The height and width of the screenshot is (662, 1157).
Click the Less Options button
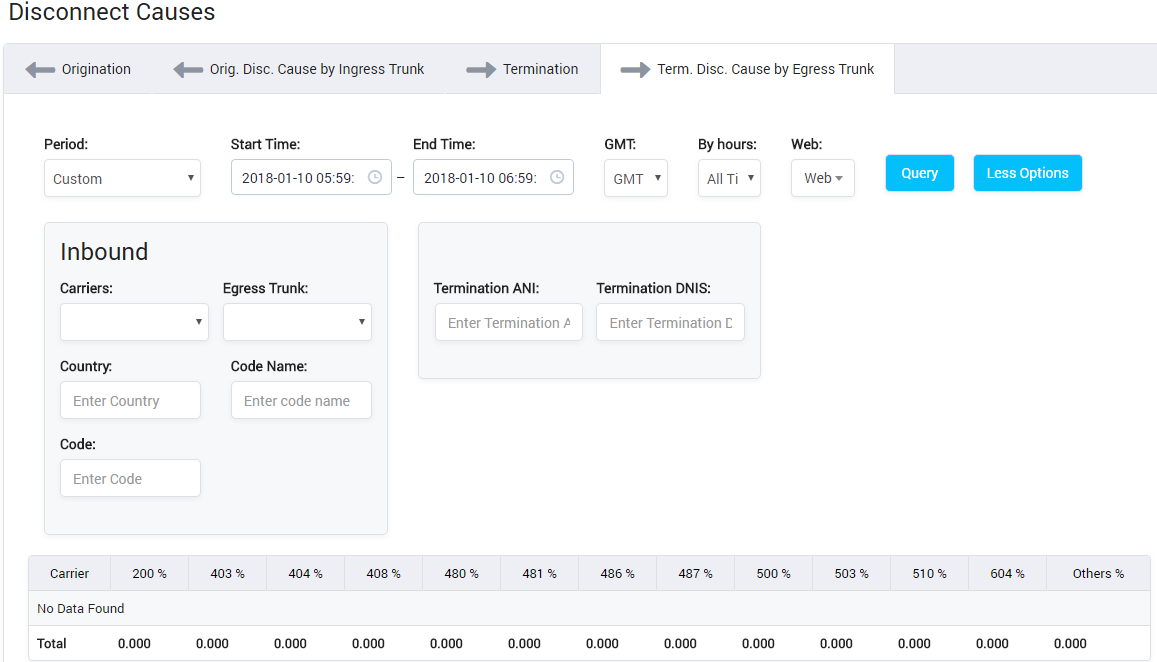(1027, 173)
